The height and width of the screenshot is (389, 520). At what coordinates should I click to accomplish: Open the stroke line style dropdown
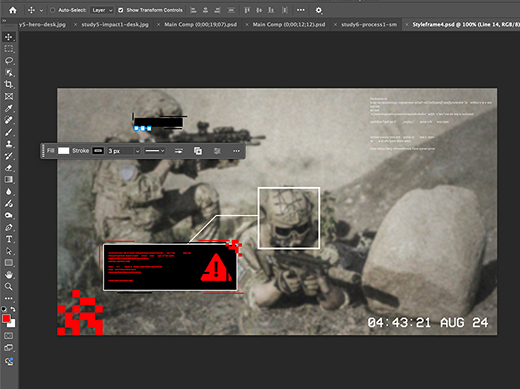(155, 151)
